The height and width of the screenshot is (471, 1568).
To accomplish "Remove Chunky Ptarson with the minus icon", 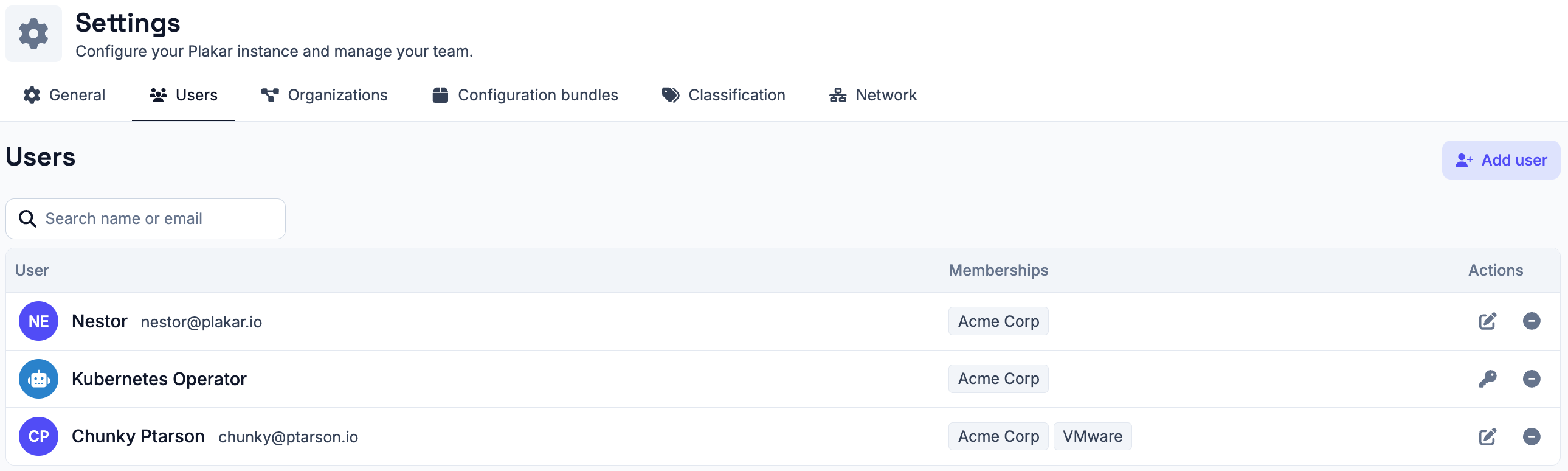I will tap(1532, 436).
